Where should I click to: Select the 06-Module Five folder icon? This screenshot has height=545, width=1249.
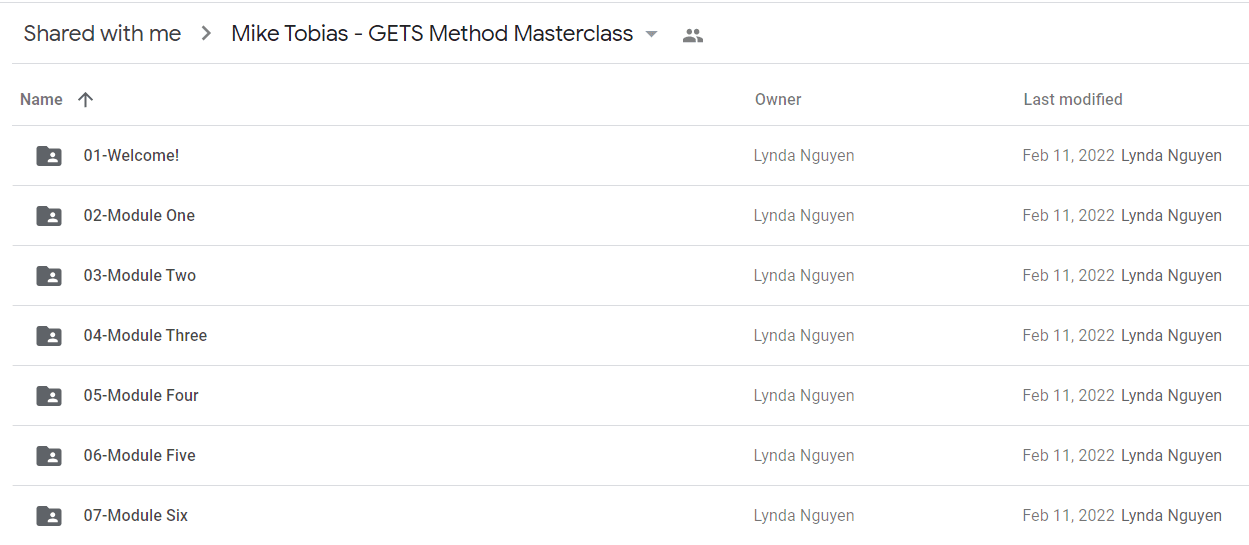click(x=49, y=456)
